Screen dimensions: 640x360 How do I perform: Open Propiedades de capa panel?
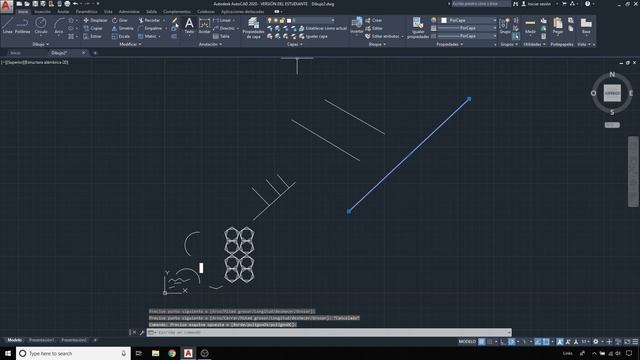tap(253, 27)
